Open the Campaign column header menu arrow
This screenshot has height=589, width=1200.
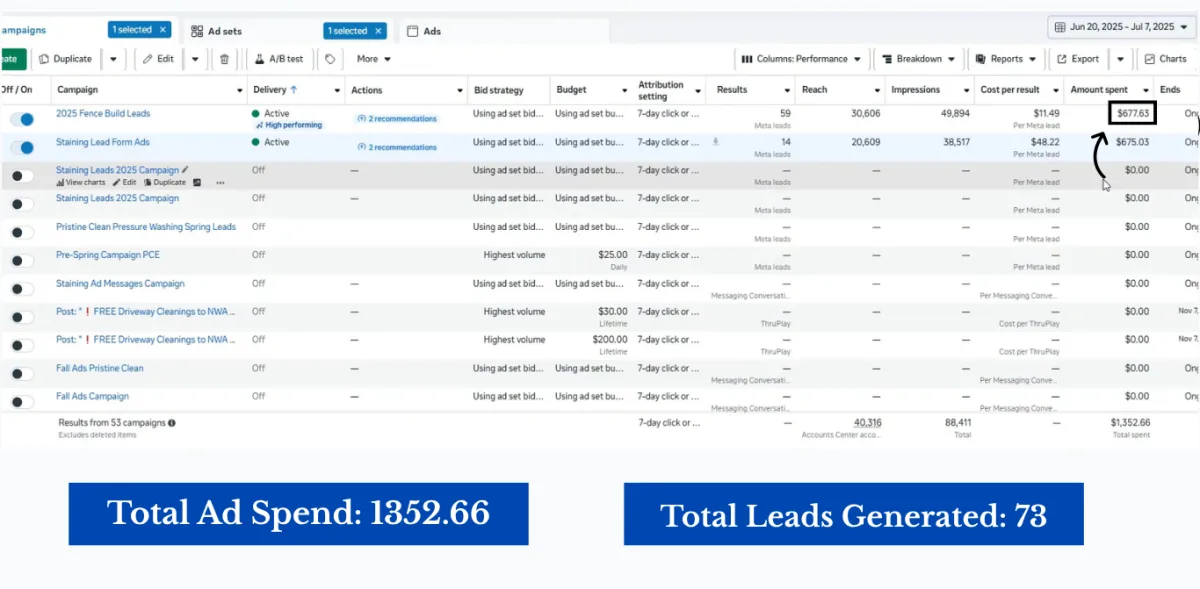click(240, 90)
